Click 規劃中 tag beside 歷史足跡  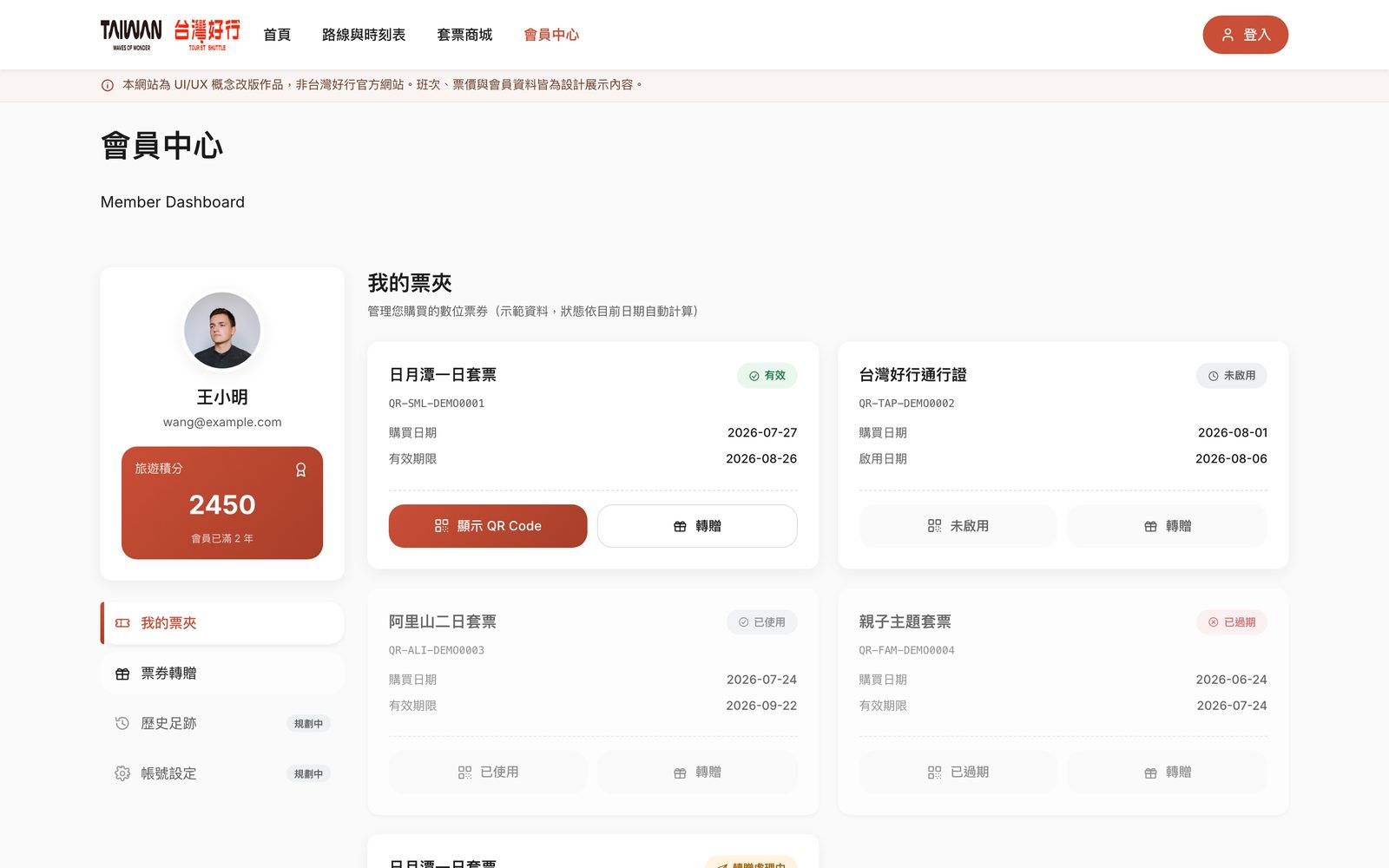(x=308, y=724)
